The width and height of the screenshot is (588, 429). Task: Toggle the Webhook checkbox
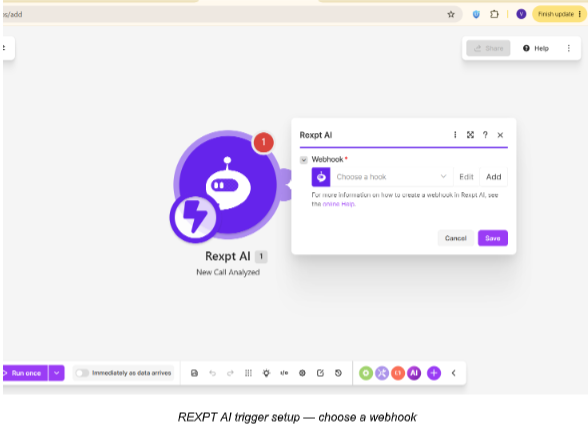click(304, 160)
